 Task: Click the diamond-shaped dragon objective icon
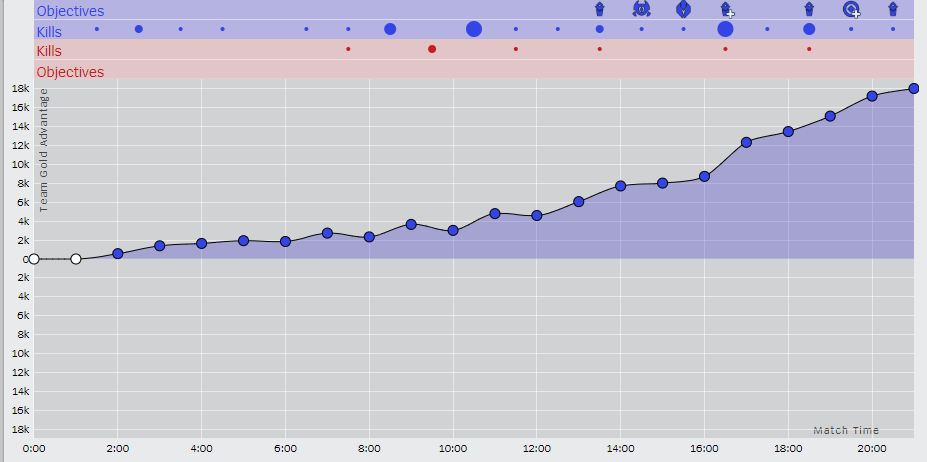[x=683, y=8]
